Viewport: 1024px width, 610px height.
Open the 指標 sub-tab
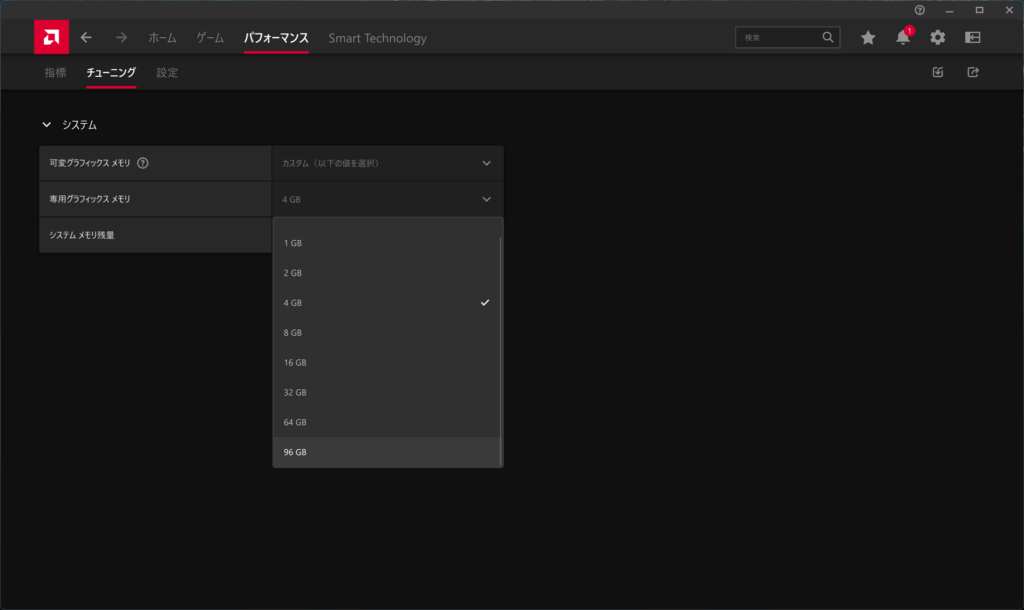coord(56,73)
